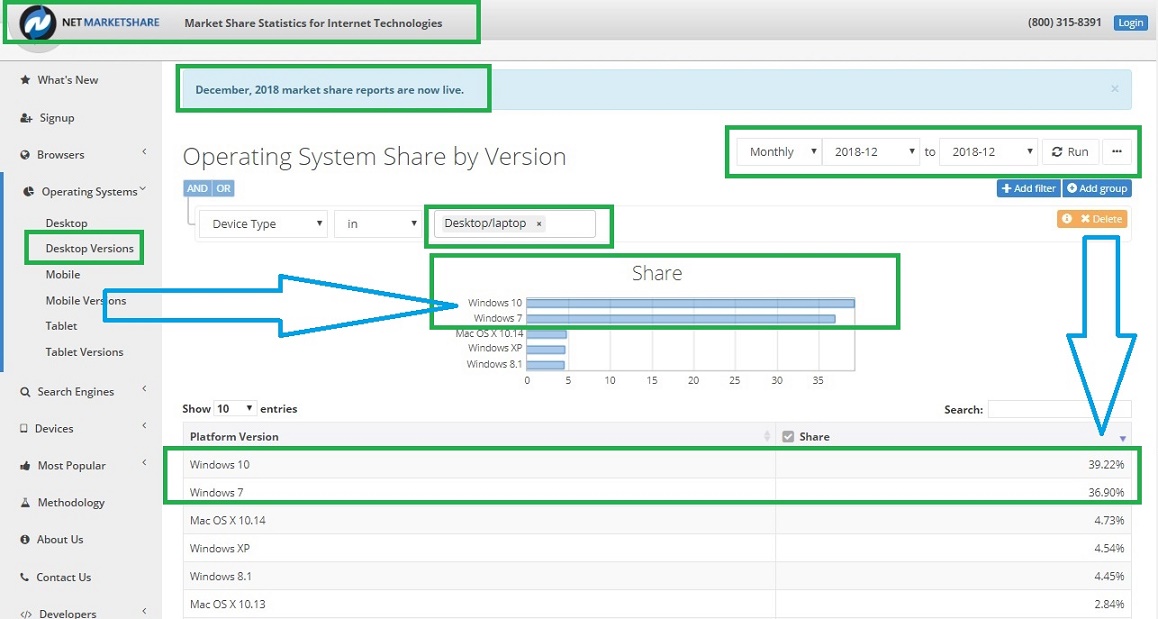This screenshot has height=619, width=1158.
Task: Click the Login button
Action: tap(1130, 23)
